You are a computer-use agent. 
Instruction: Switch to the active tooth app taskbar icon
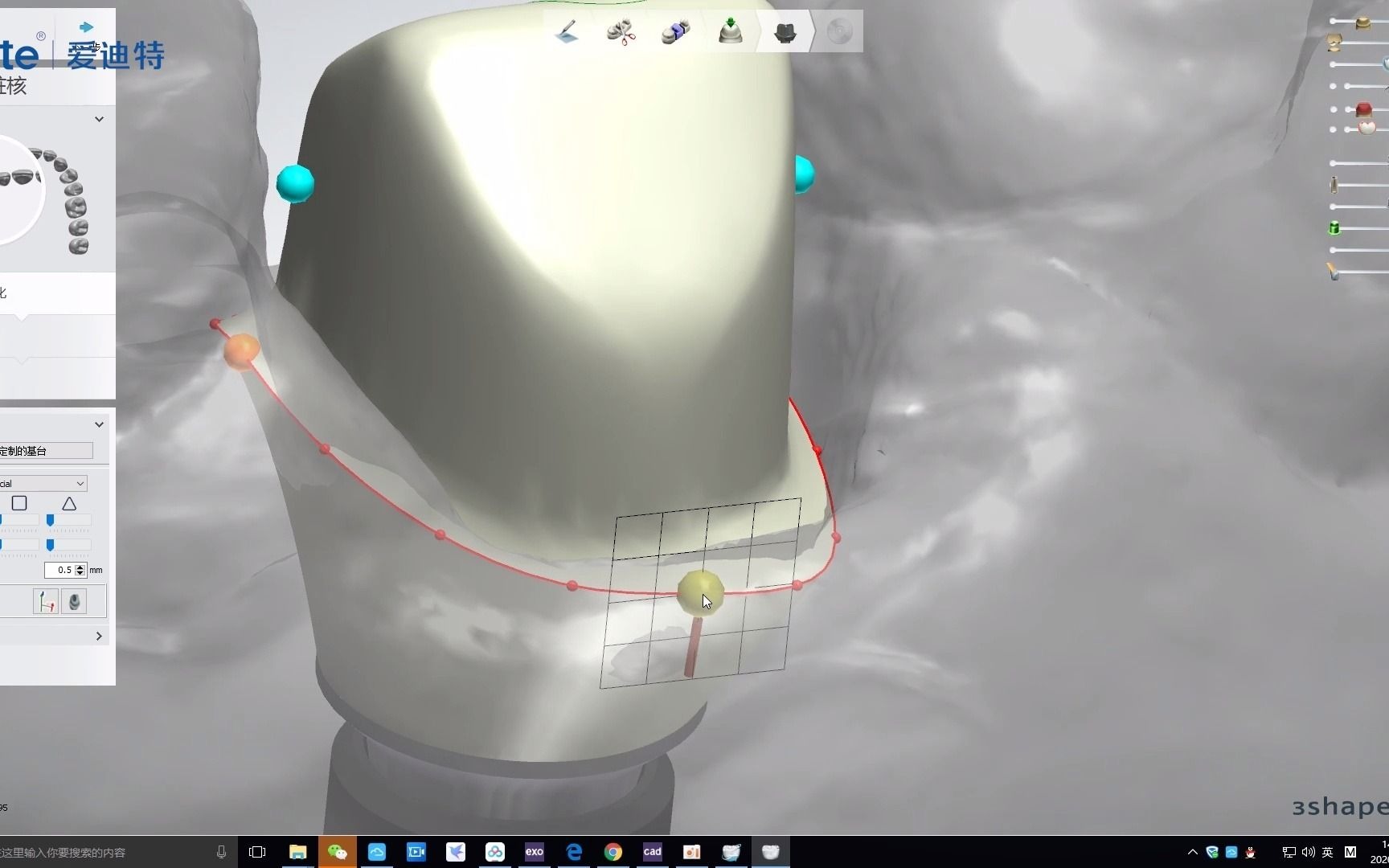(x=771, y=852)
